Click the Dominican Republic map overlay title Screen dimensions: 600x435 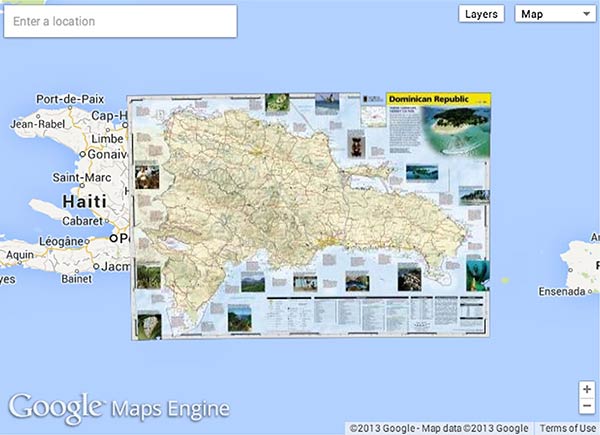429,99
